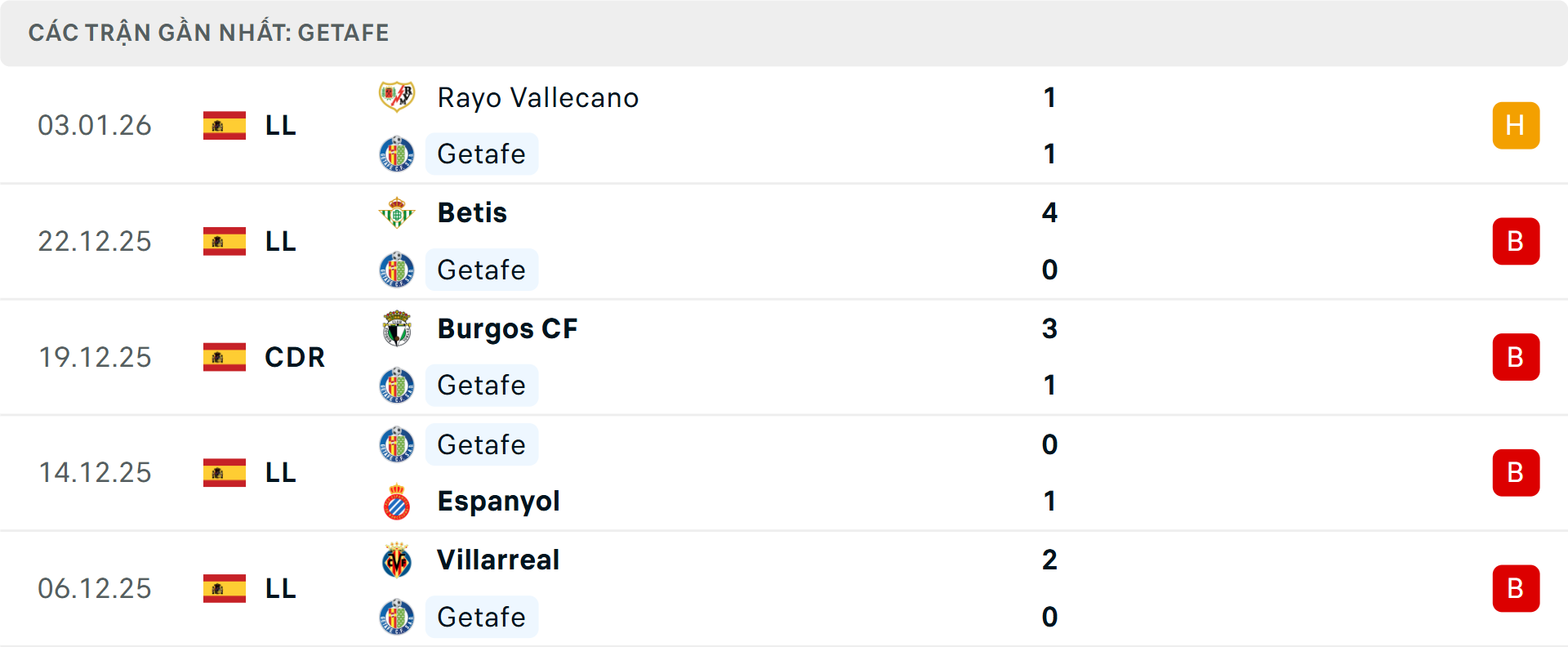Open the Burgos CF team link
1568x647 pixels.
507,328
